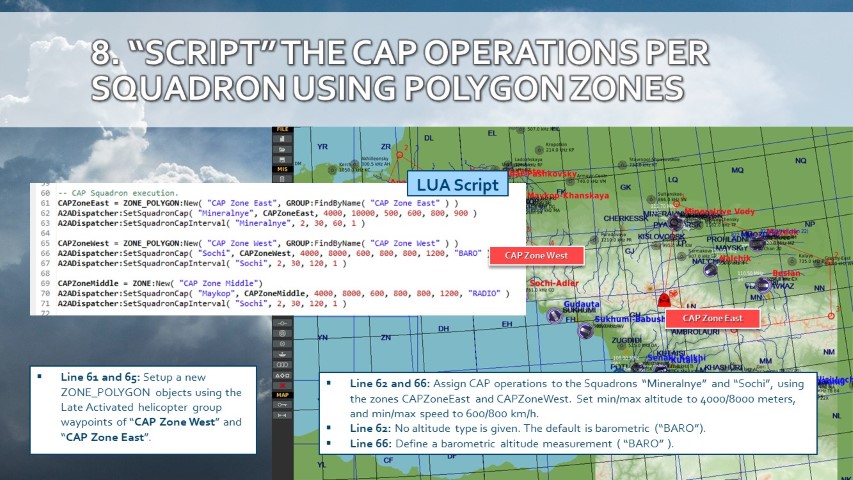This screenshot has height=480, width=853.
Task: Click the distance ruler tool icon
Action: click(283, 415)
